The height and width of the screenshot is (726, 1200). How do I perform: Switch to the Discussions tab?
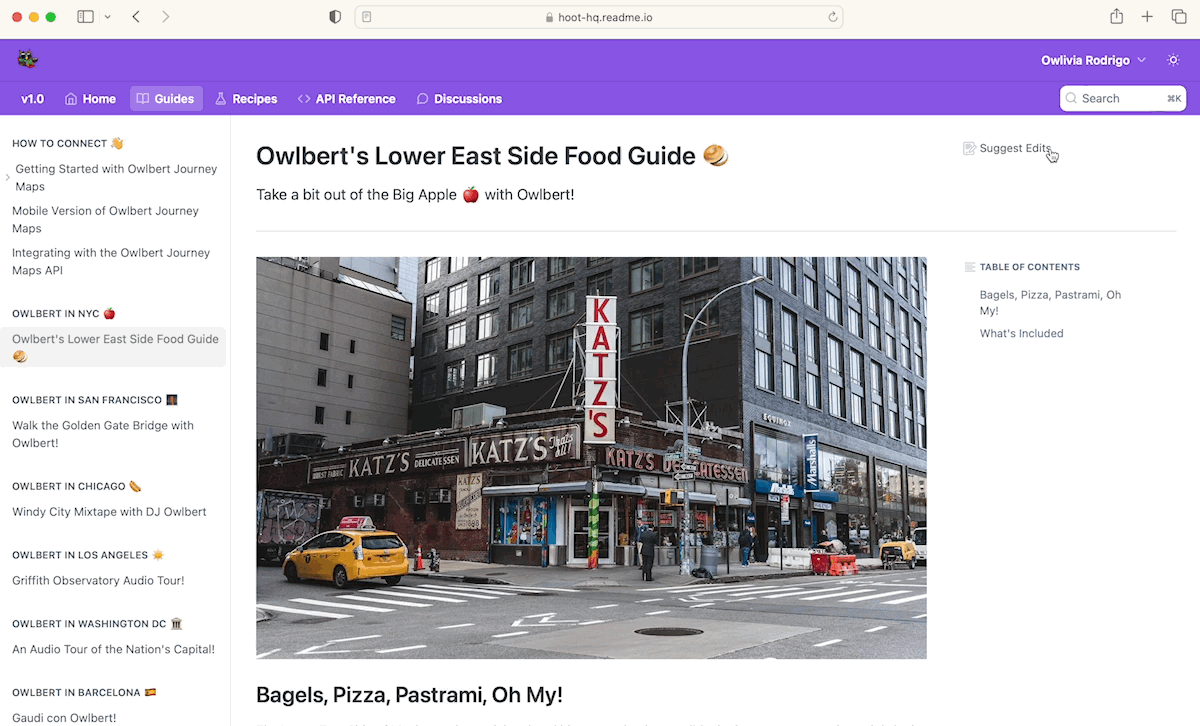[x=459, y=99]
